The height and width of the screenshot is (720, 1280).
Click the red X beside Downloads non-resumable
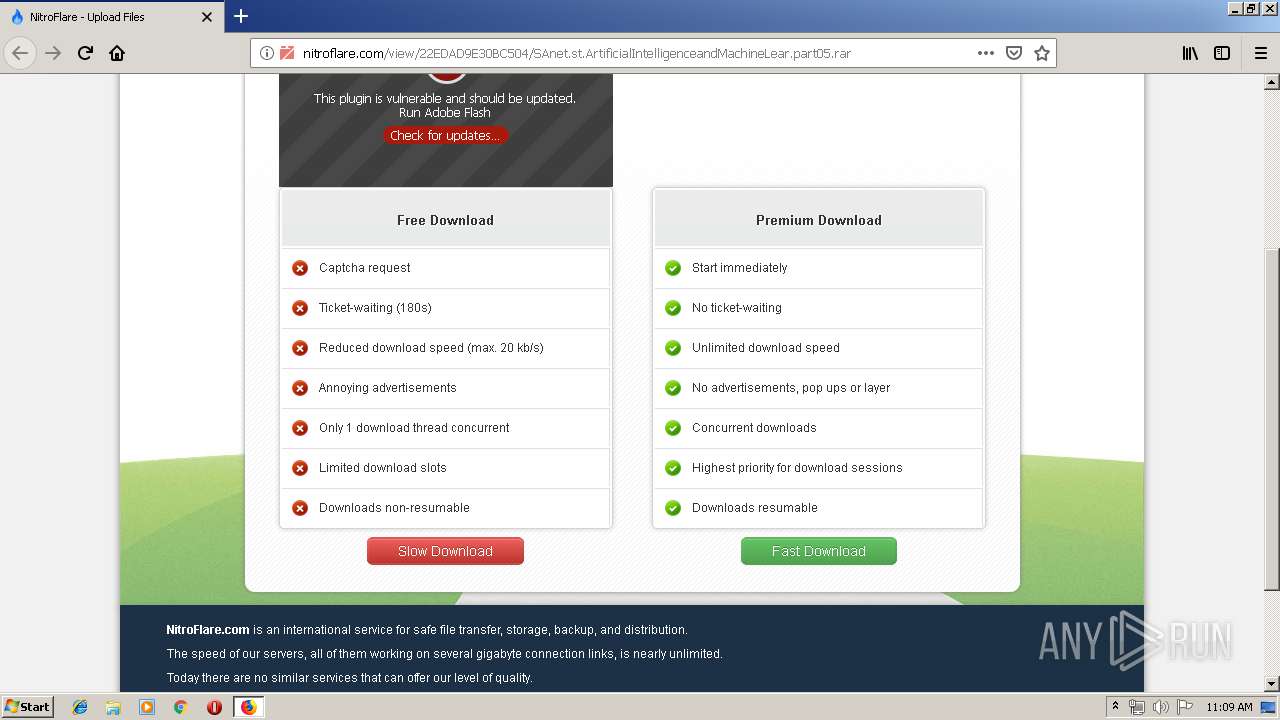pyautogui.click(x=299, y=508)
